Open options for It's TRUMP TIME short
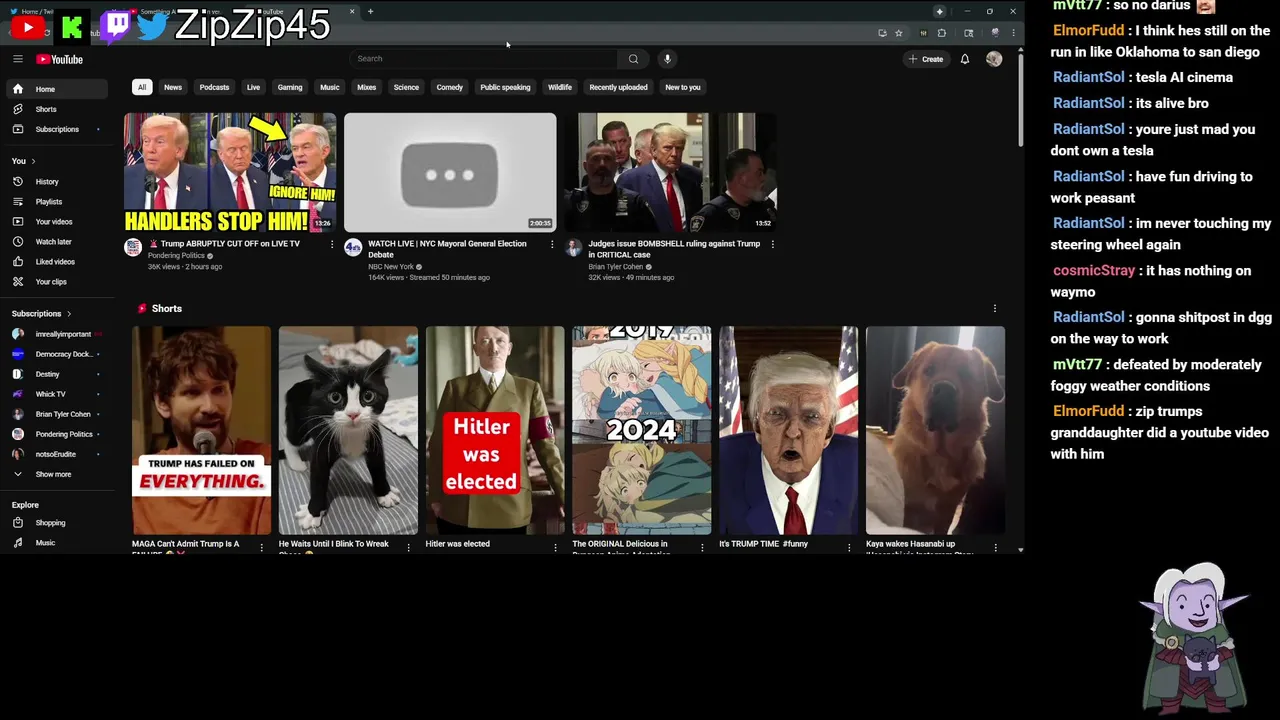This screenshot has width=1280, height=720. click(848, 547)
